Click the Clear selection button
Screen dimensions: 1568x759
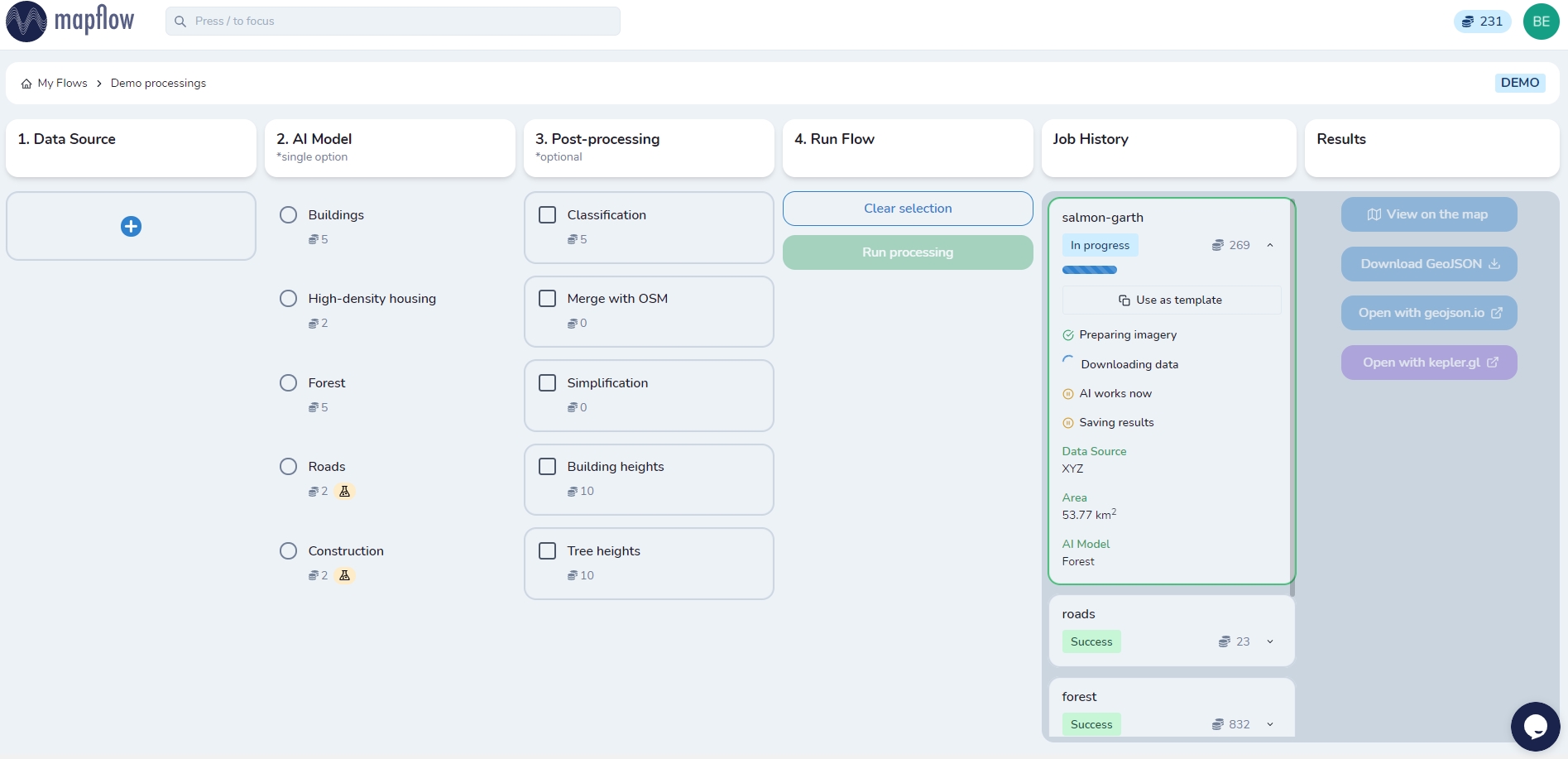pos(908,209)
